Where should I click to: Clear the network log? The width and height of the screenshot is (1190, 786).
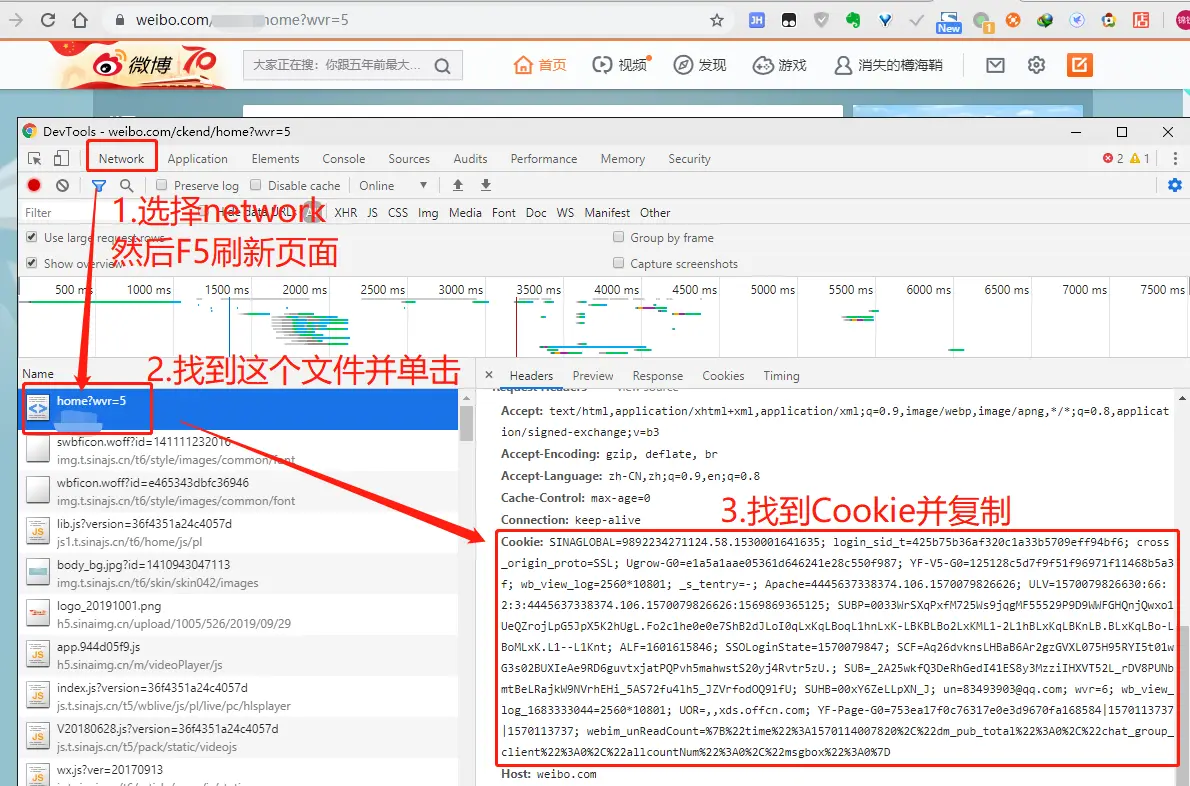[x=62, y=185]
